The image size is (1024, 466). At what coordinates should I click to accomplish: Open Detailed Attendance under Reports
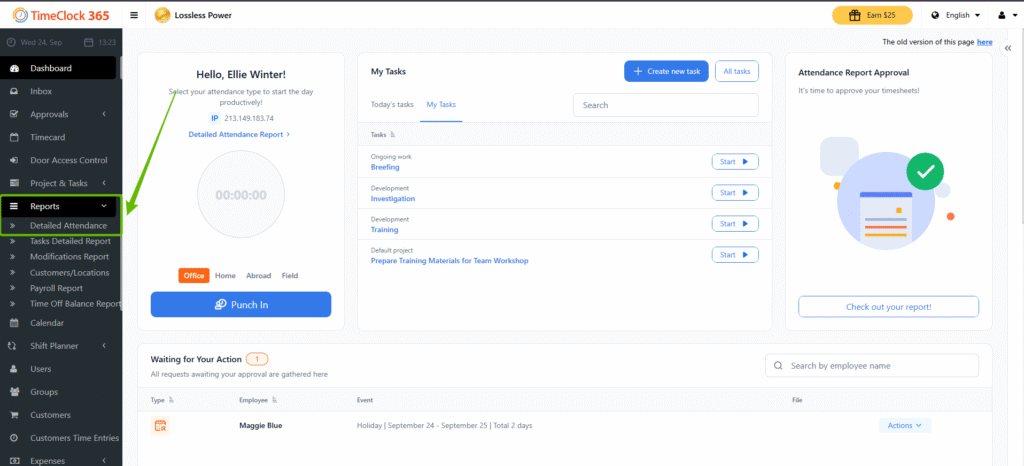[68, 226]
